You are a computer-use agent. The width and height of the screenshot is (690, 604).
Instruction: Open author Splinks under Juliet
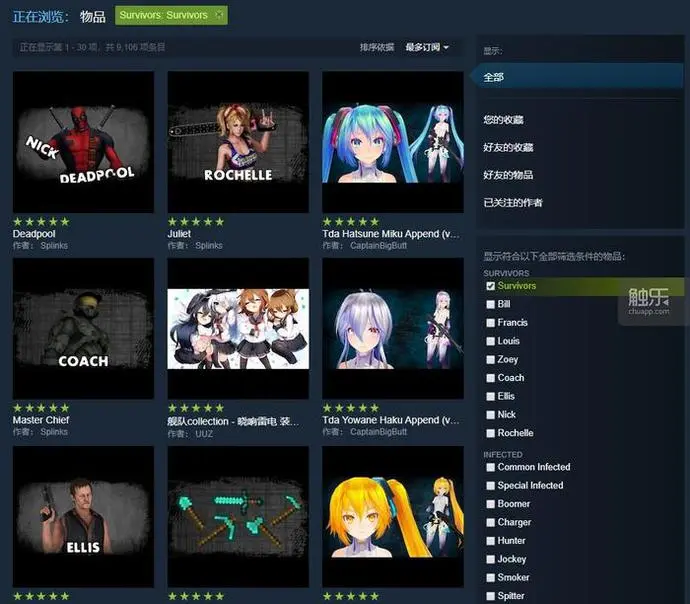tap(209, 245)
